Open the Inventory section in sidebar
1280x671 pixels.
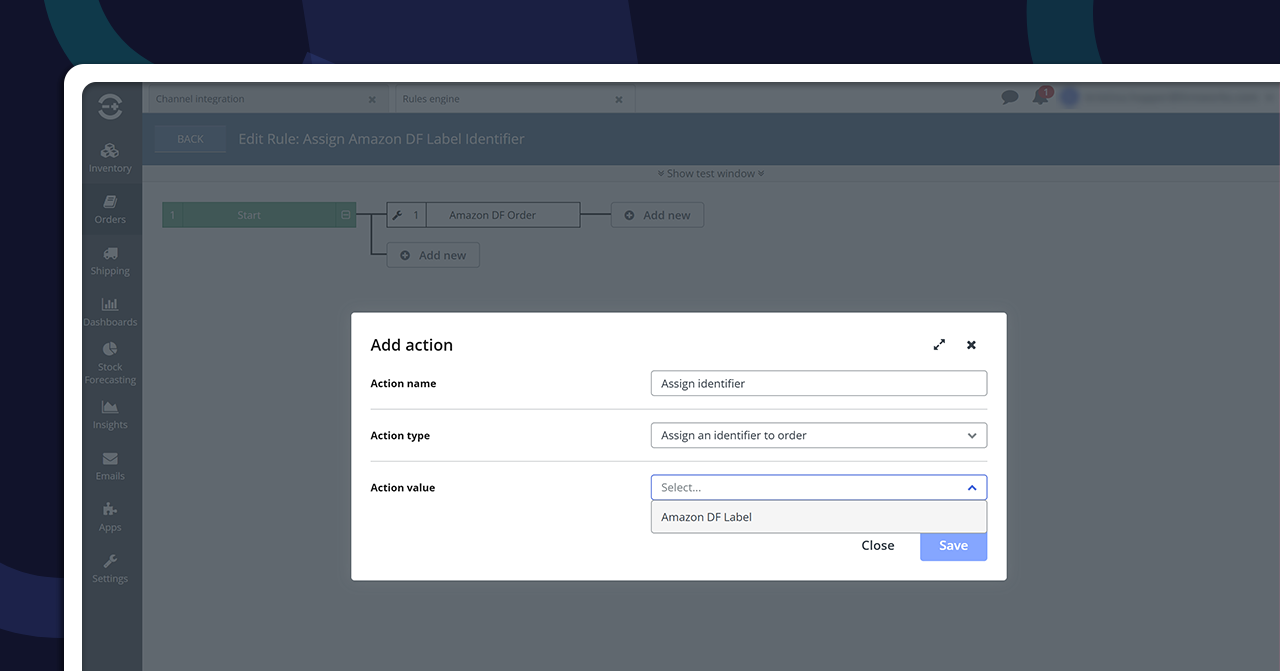point(110,157)
